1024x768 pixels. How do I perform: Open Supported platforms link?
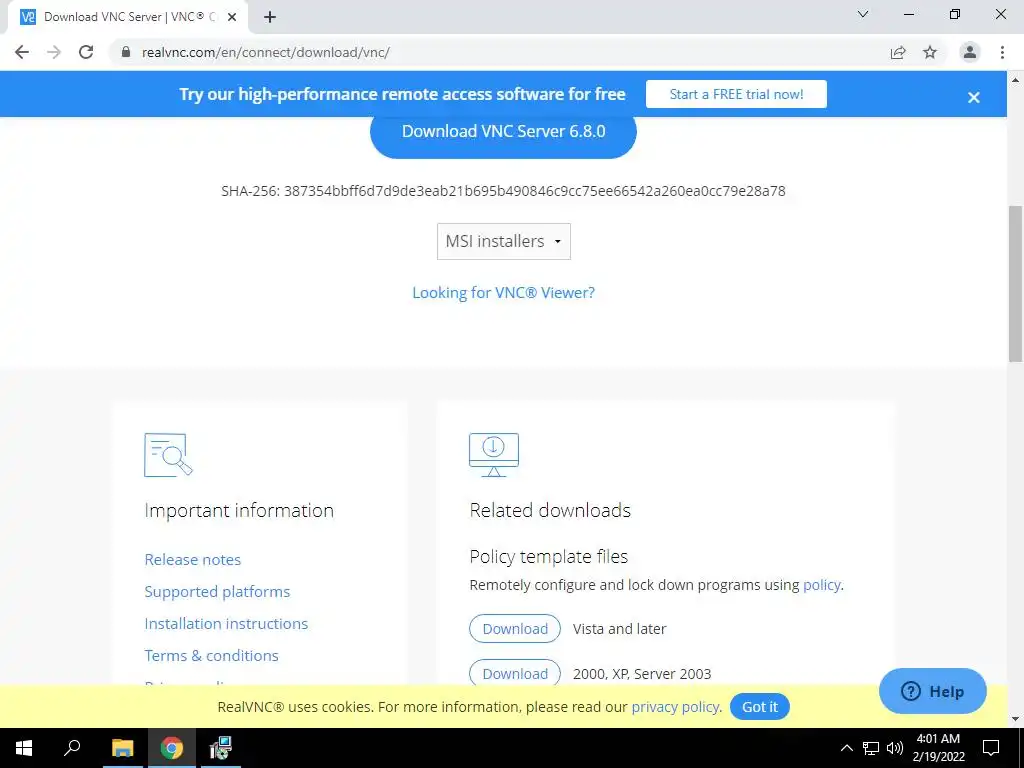click(x=217, y=592)
